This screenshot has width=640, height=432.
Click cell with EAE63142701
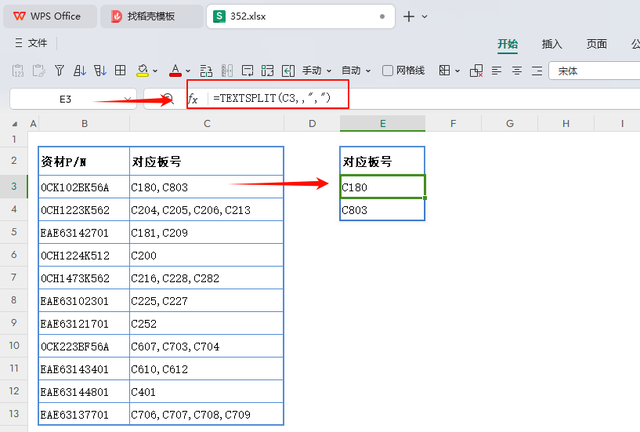84,233
